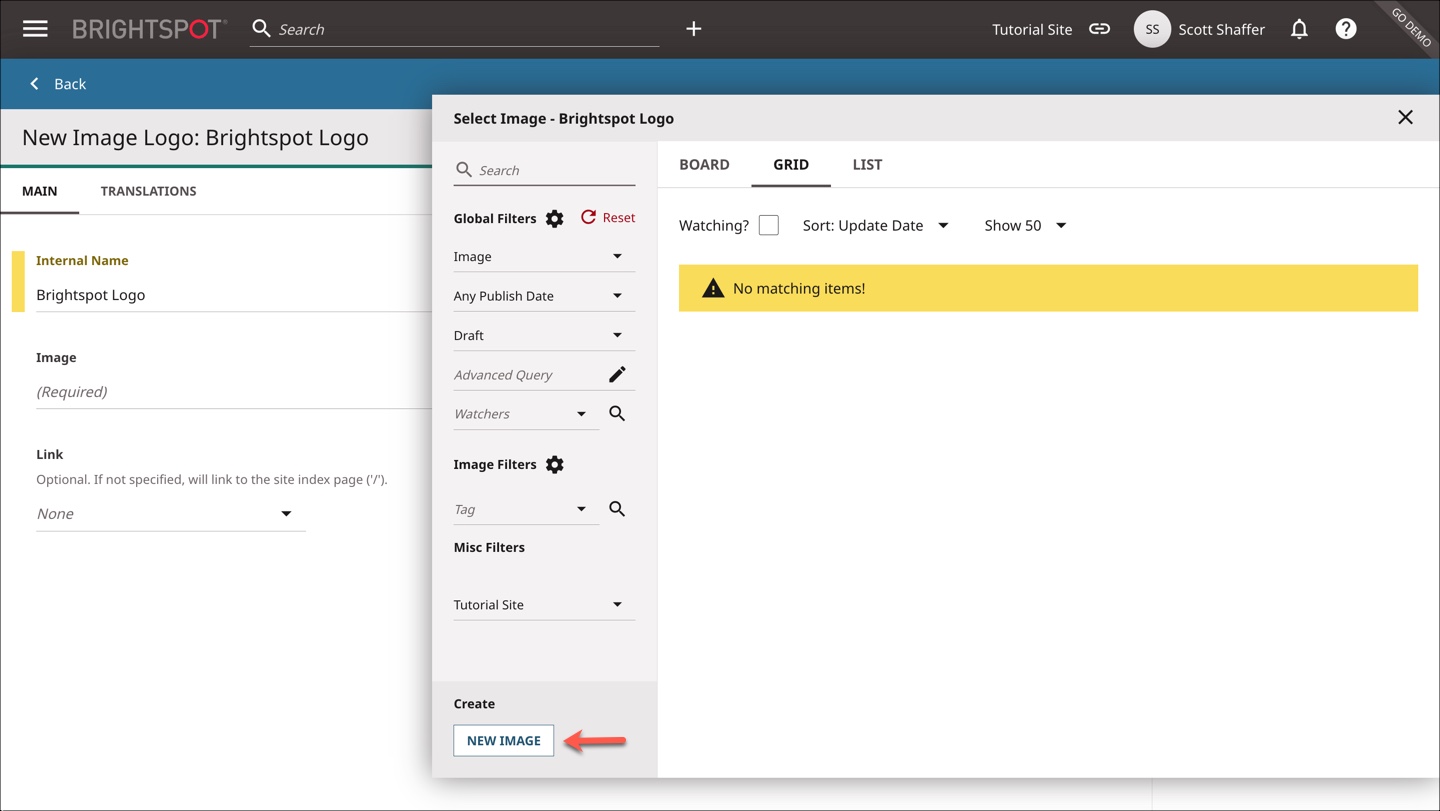
Task: Switch to the GRID view tab
Action: click(791, 164)
